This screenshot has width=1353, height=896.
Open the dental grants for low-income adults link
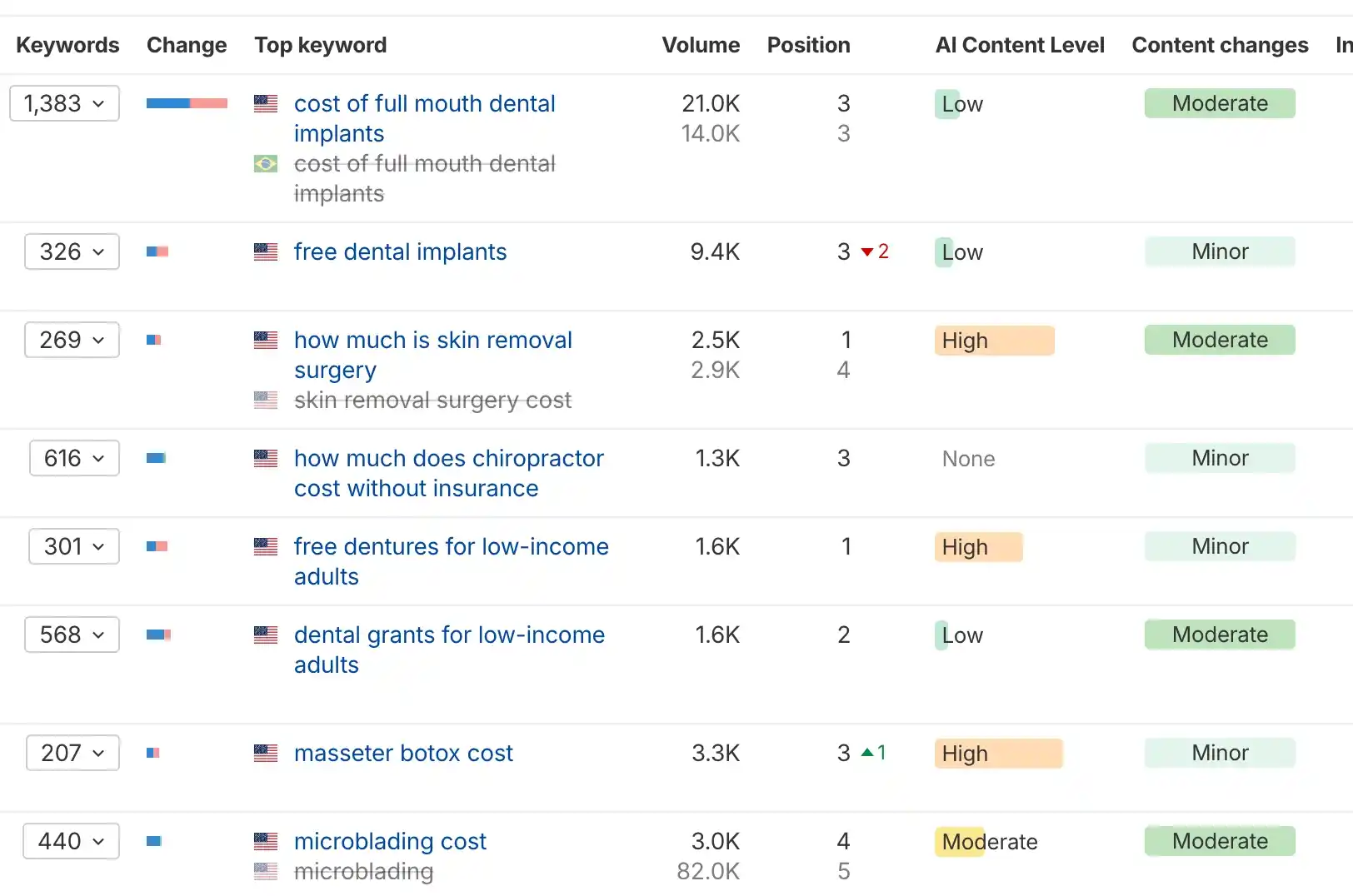pyautogui.click(x=449, y=635)
